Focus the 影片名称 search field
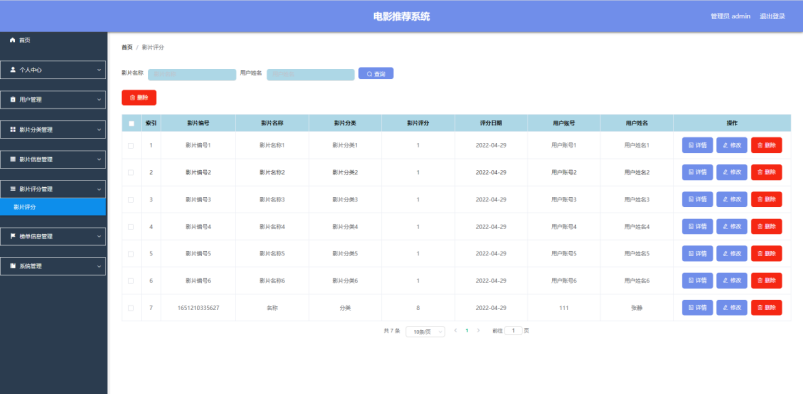This screenshot has height=394, width=803. click(192, 74)
